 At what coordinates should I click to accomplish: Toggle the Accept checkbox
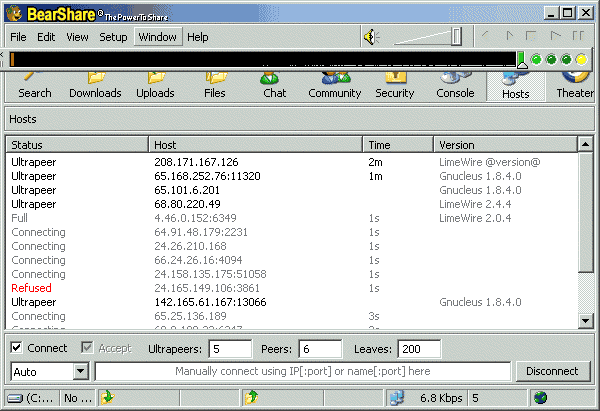pos(87,347)
